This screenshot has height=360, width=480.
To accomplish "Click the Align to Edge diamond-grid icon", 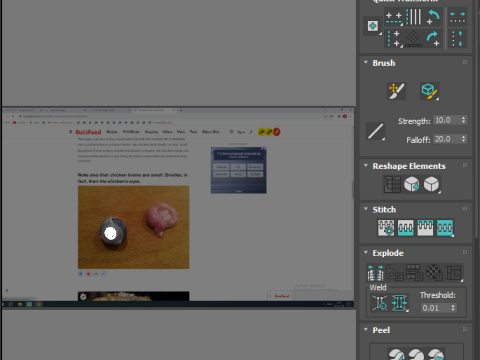I will (414, 38).
